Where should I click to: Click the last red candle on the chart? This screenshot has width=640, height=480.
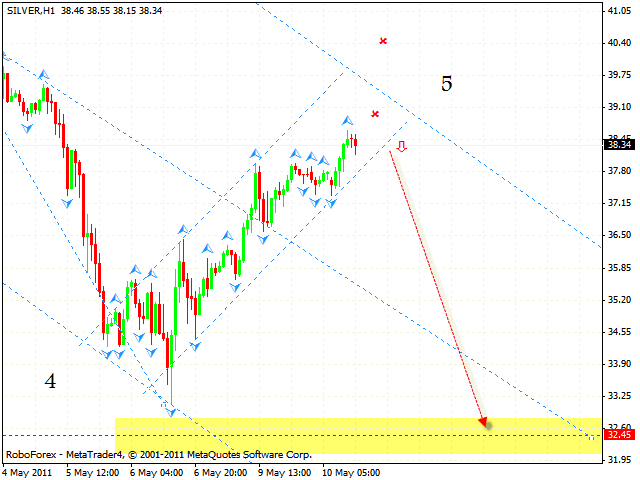(355, 145)
